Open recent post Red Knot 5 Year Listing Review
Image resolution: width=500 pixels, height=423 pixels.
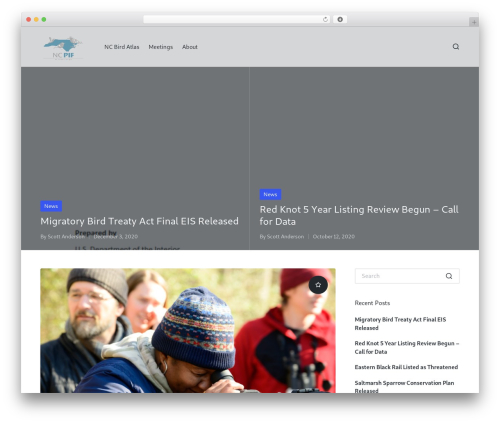[x=407, y=347]
